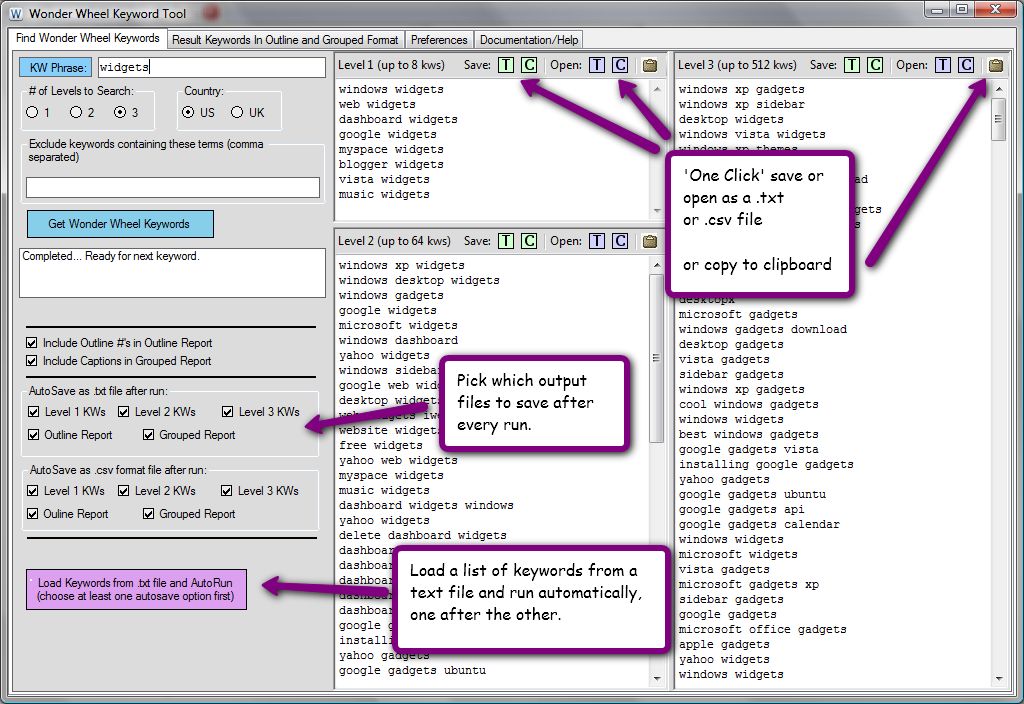This screenshot has width=1024, height=704.
Task: Choose UK as the country
Action: pos(237,113)
